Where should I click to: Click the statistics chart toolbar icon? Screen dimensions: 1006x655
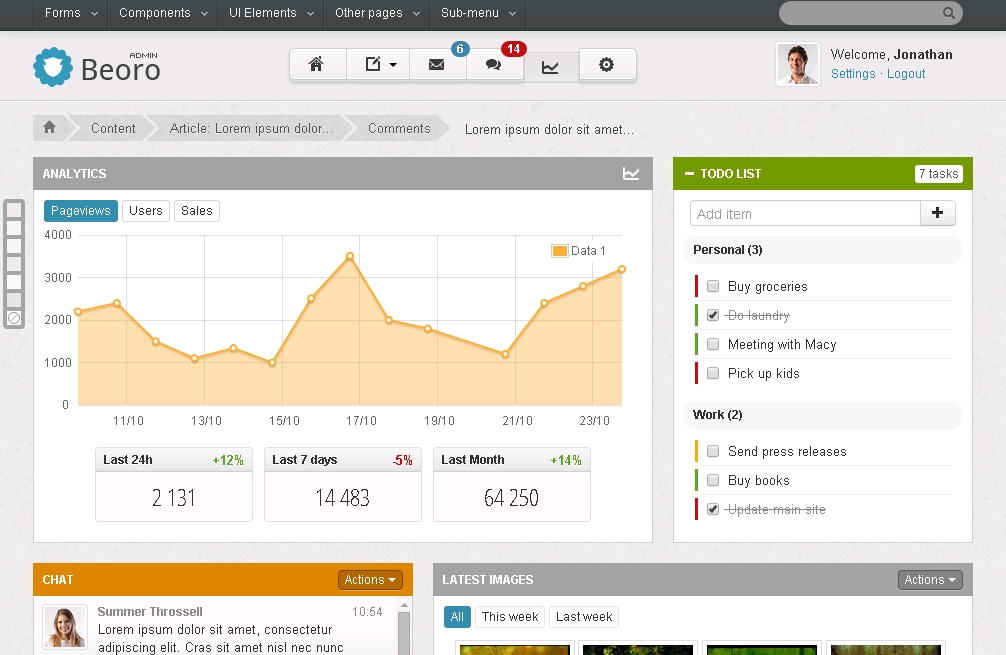coord(550,66)
